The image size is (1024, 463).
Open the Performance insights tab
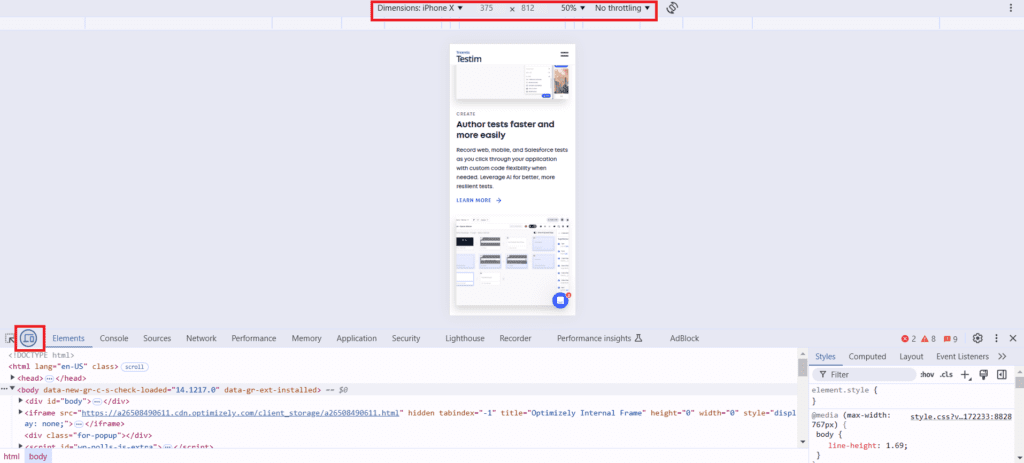coord(600,338)
